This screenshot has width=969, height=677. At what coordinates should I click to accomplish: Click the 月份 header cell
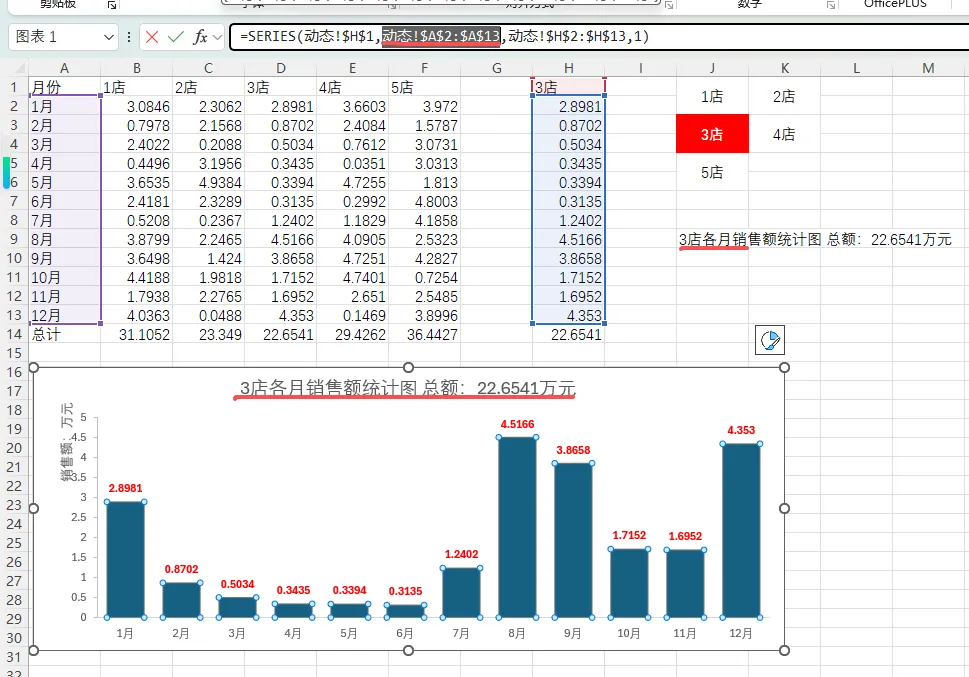[64, 87]
